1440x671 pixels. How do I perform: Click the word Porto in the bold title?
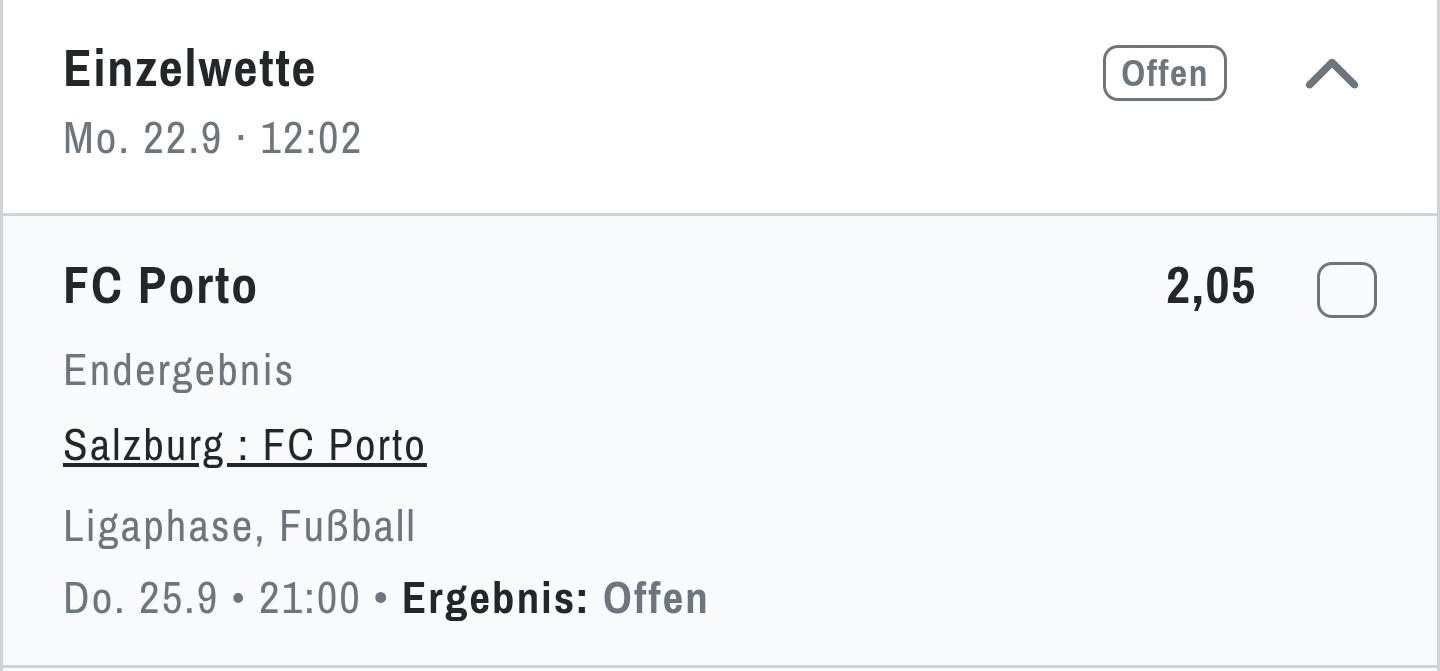pos(197,287)
